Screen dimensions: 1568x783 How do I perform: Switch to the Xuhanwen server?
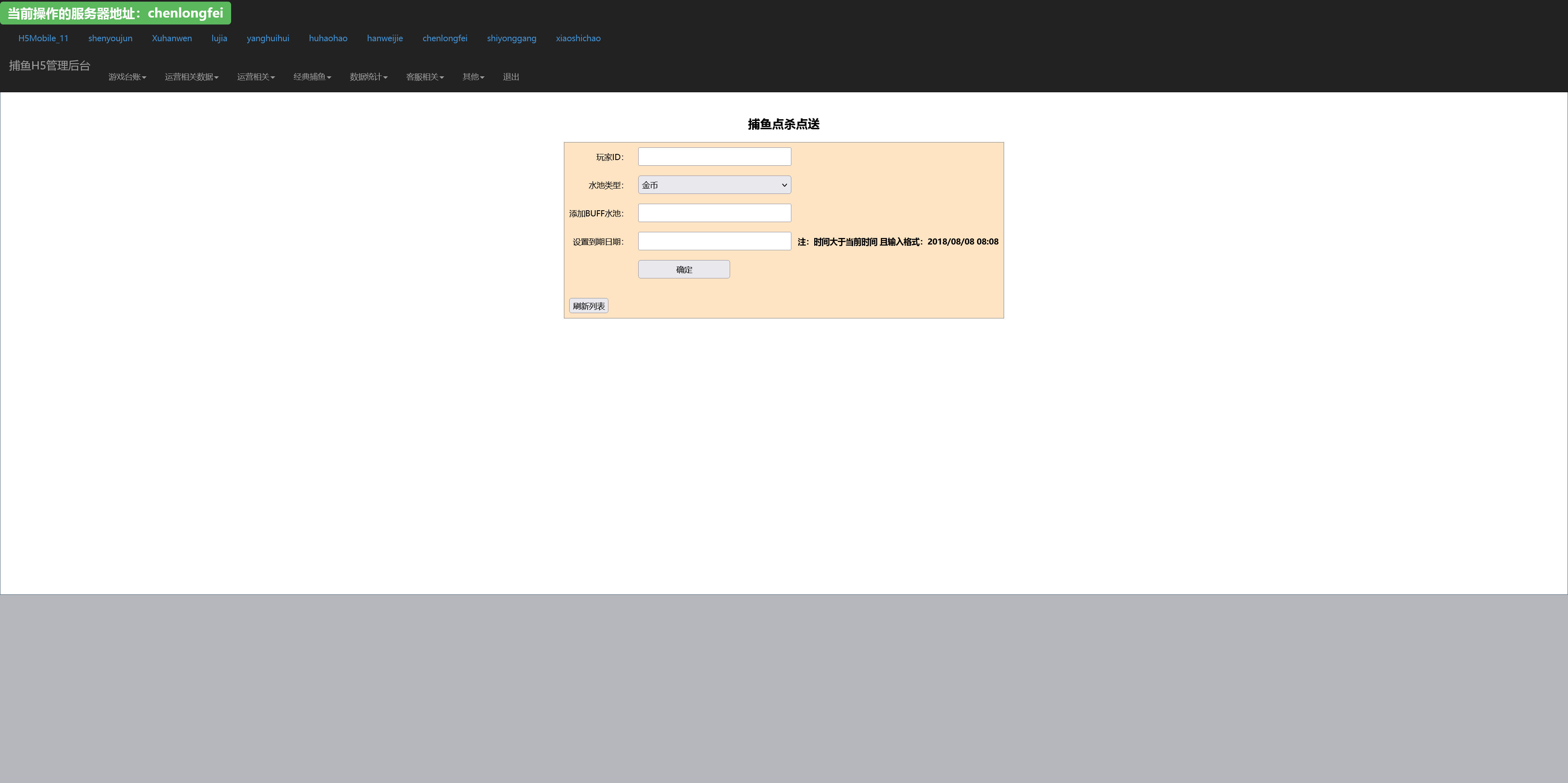171,38
